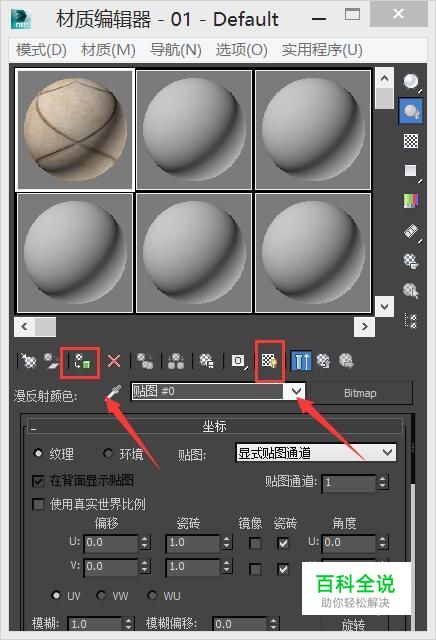This screenshot has width=436, height=640.
Task: Click the 旋转 button
Action: point(354,625)
